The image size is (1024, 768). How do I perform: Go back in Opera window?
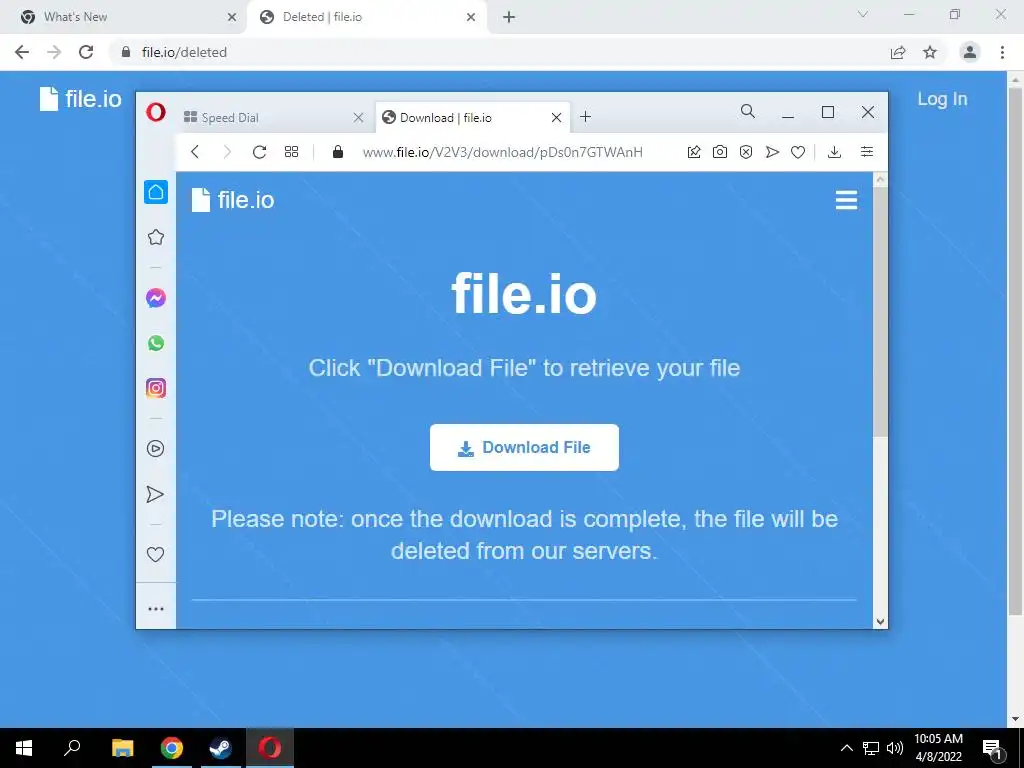[x=195, y=152]
